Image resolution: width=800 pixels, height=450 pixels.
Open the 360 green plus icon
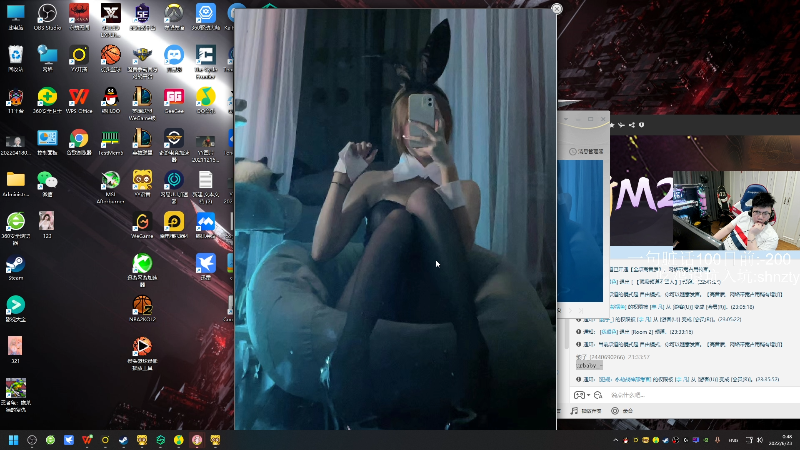(47, 100)
